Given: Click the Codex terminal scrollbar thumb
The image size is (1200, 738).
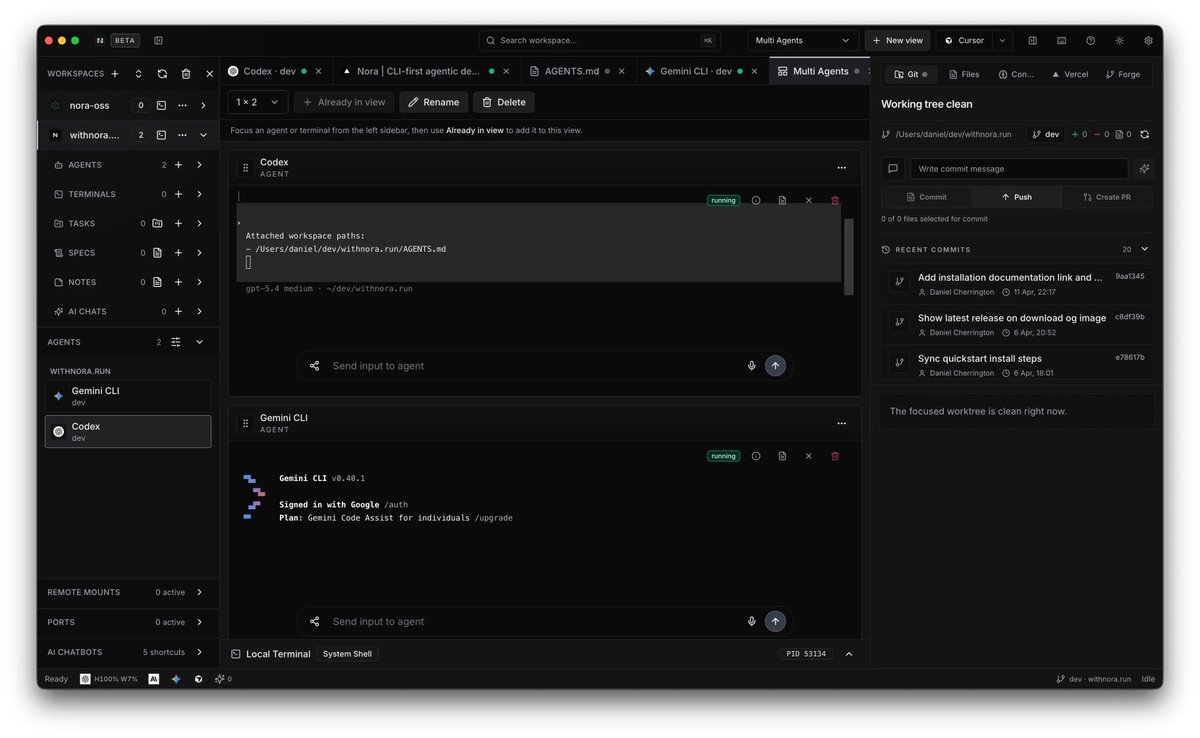Looking at the screenshot, I should click(849, 257).
